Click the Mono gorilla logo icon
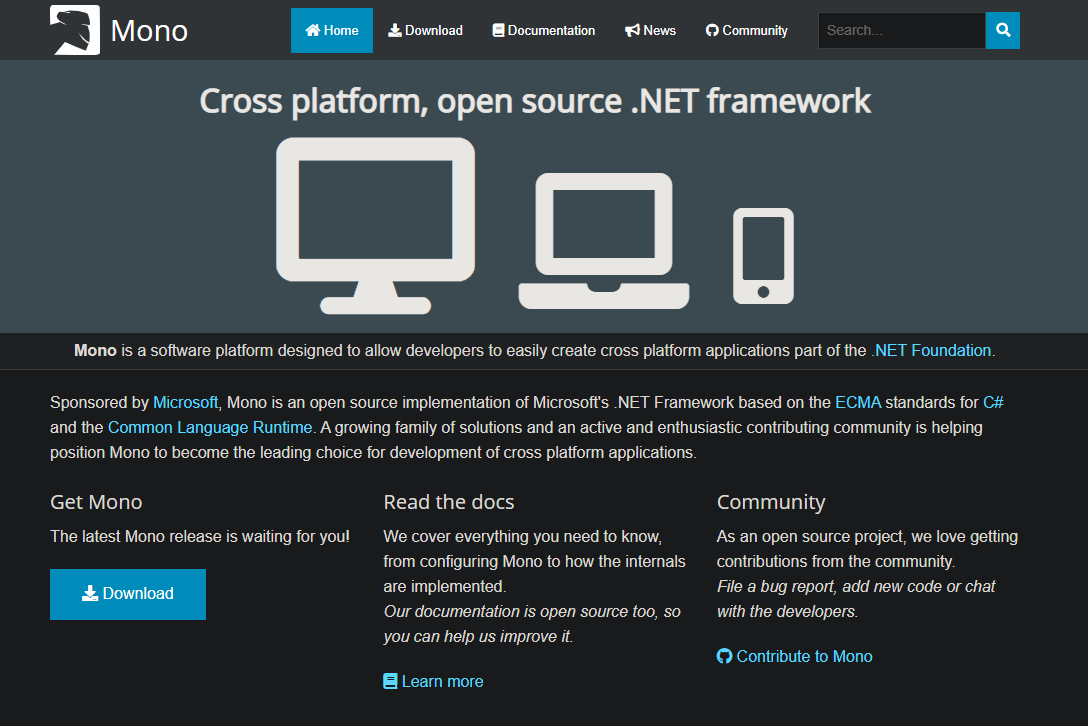 click(x=75, y=30)
